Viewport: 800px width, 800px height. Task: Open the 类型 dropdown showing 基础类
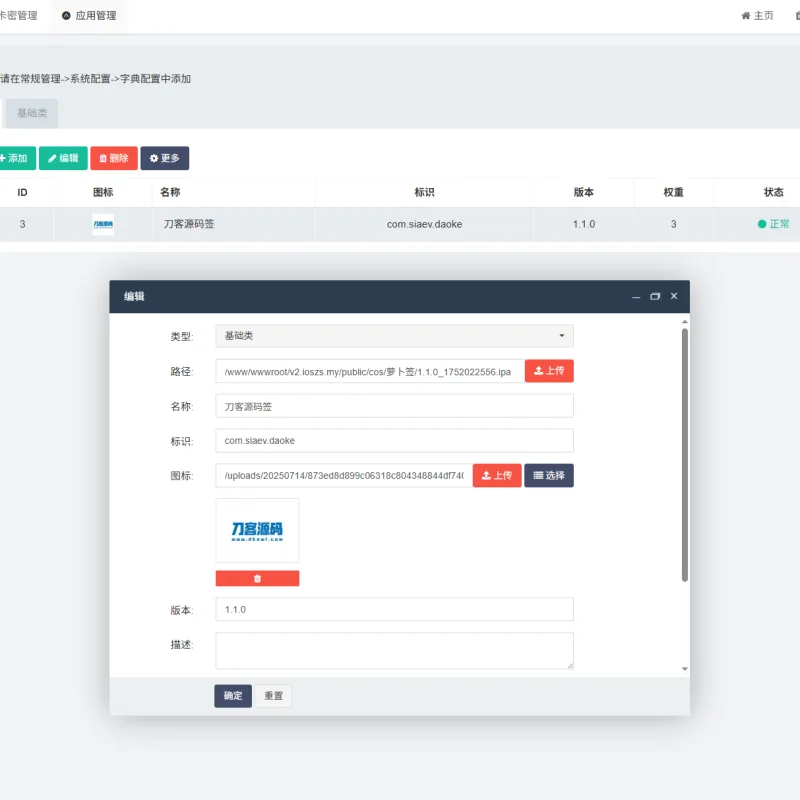coord(394,336)
